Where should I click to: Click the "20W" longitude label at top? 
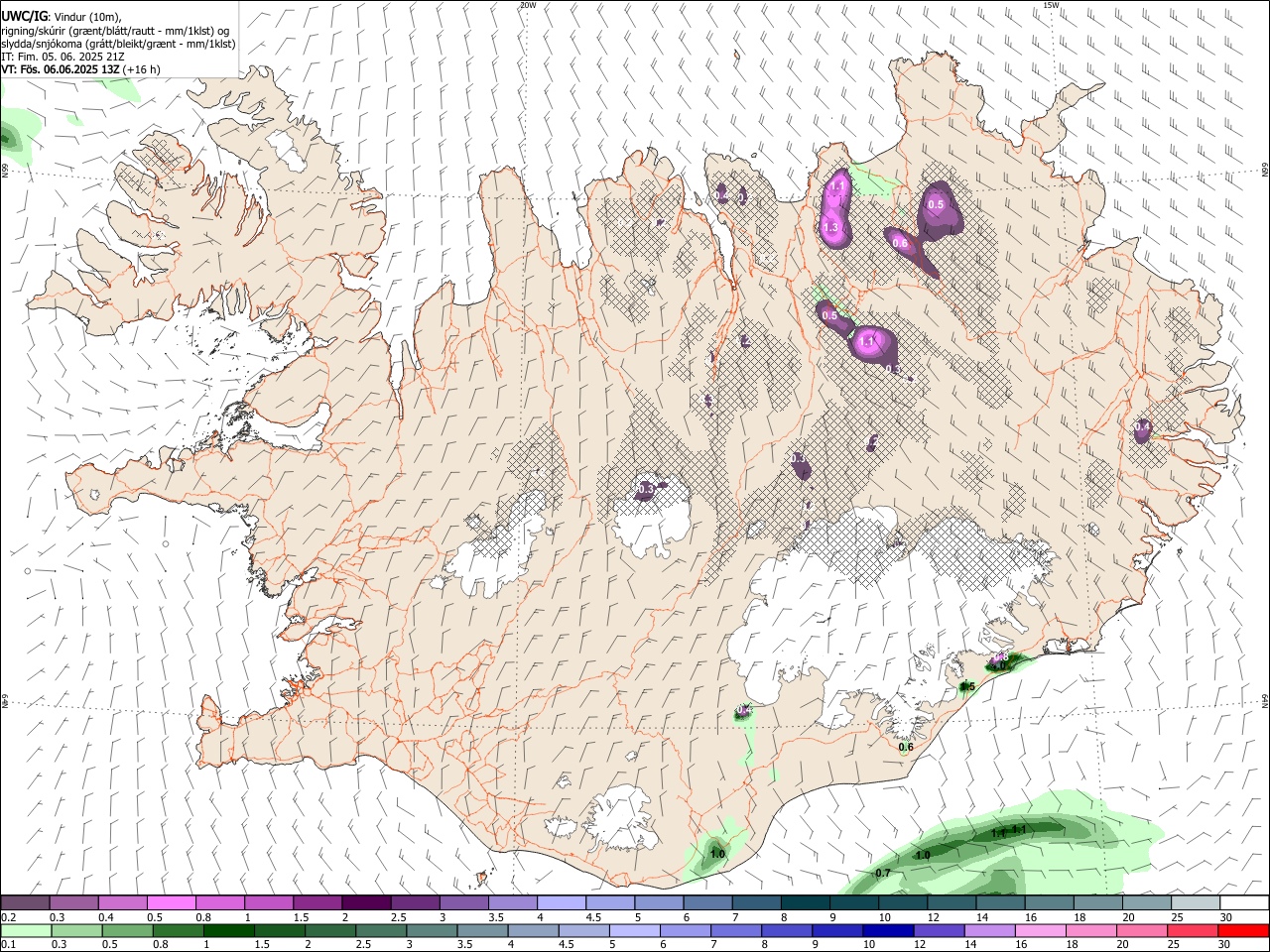(528, 5)
